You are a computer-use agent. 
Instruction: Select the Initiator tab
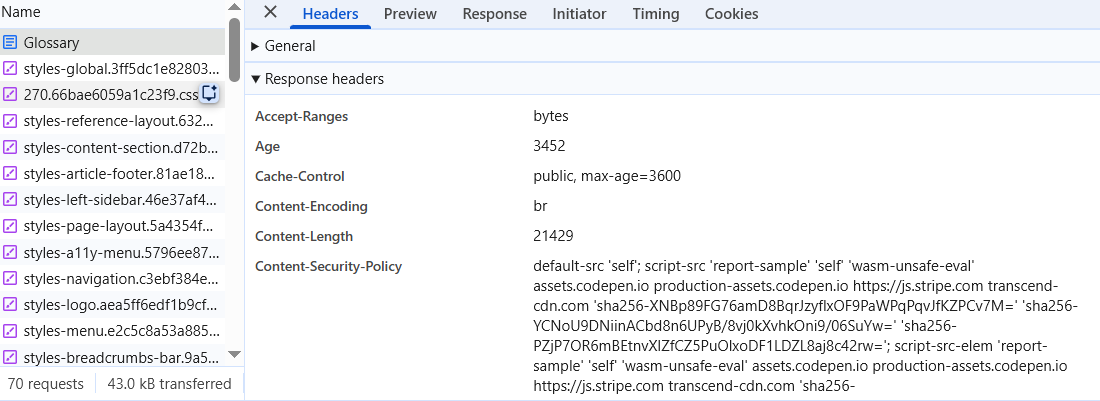click(579, 14)
